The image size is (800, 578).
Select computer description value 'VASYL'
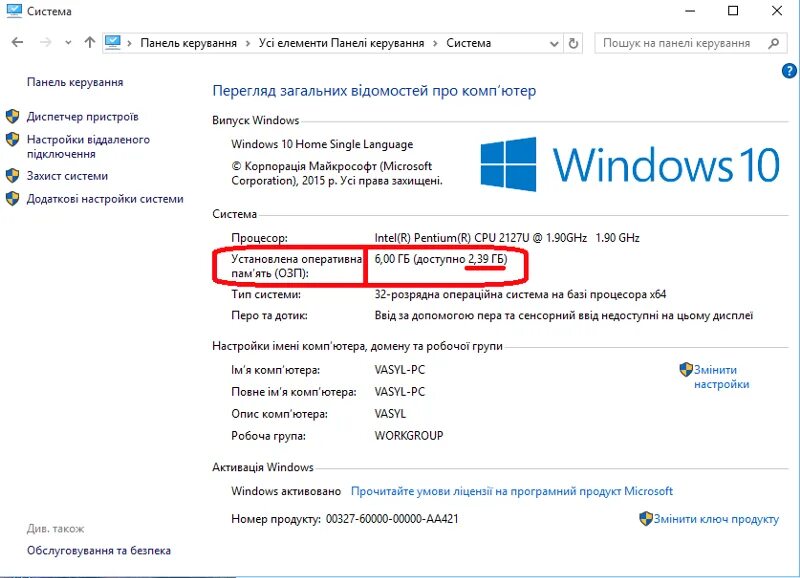[x=390, y=414]
